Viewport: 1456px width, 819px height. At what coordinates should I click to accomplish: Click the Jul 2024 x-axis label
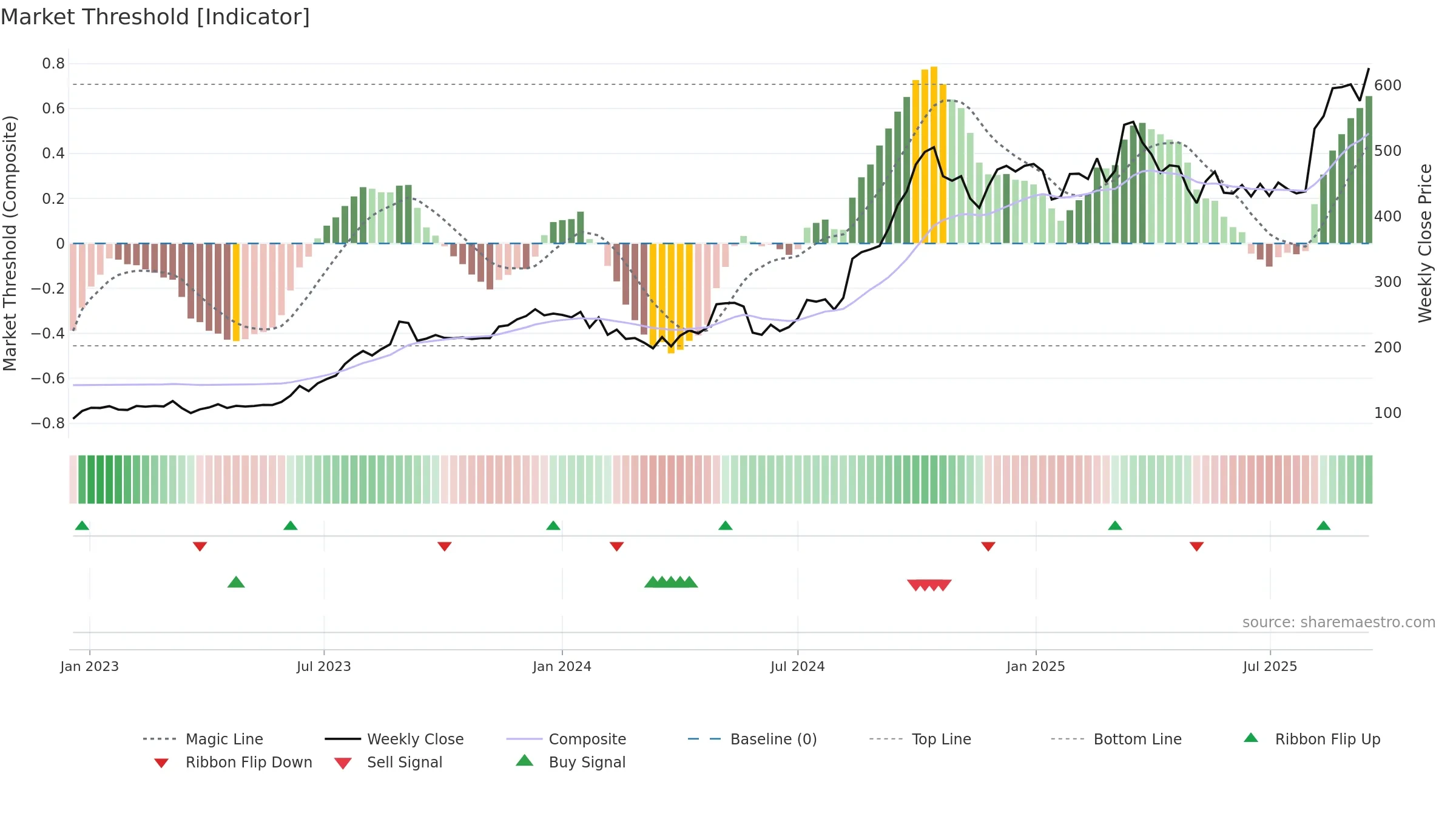(798, 666)
